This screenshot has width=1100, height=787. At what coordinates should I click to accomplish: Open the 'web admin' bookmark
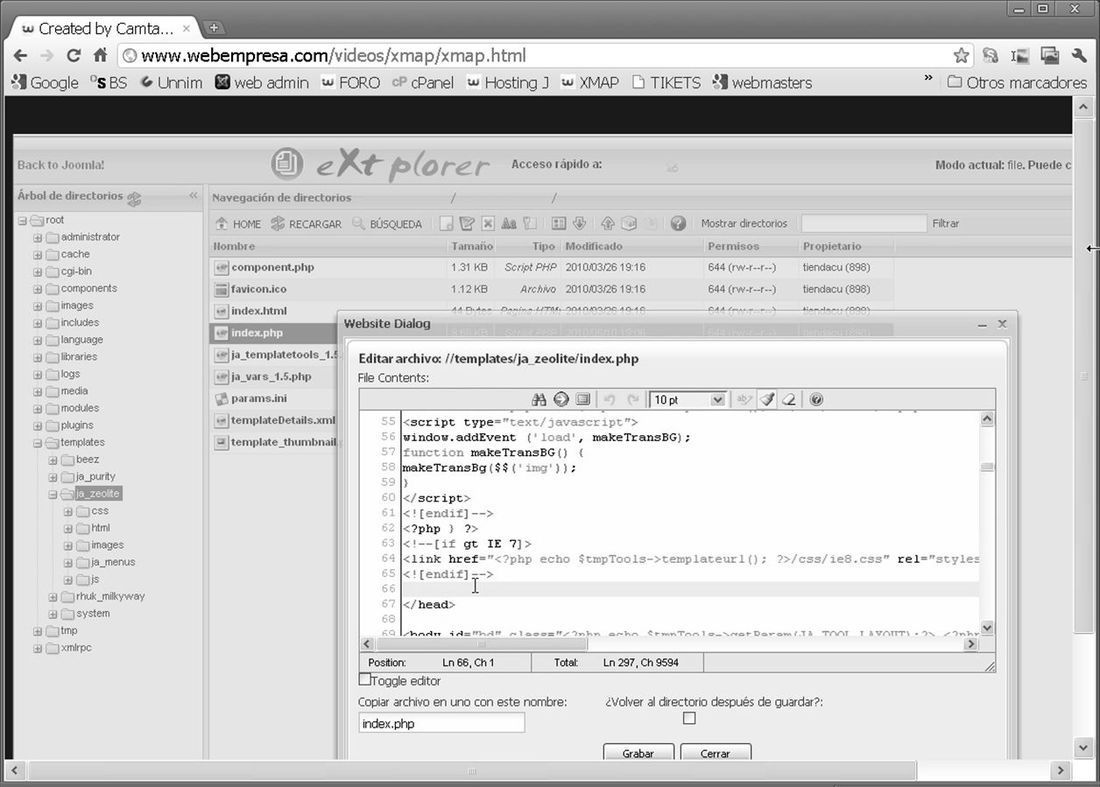coord(262,83)
